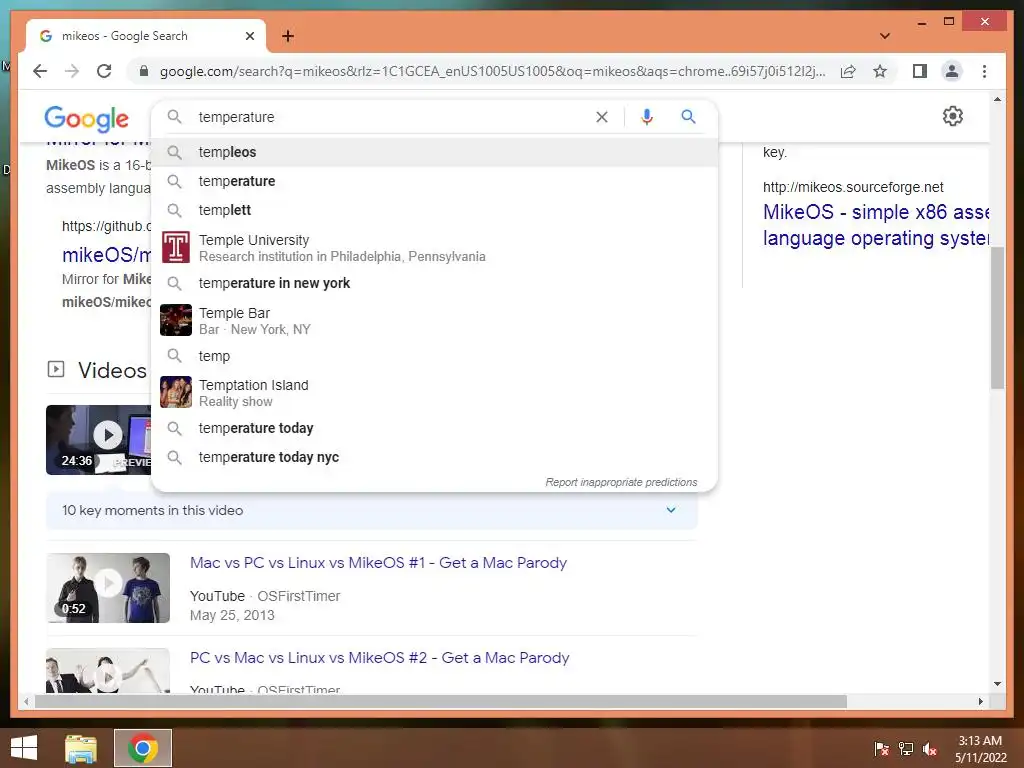This screenshot has width=1024, height=768.
Task: View site information via lock icon
Action: click(x=144, y=71)
